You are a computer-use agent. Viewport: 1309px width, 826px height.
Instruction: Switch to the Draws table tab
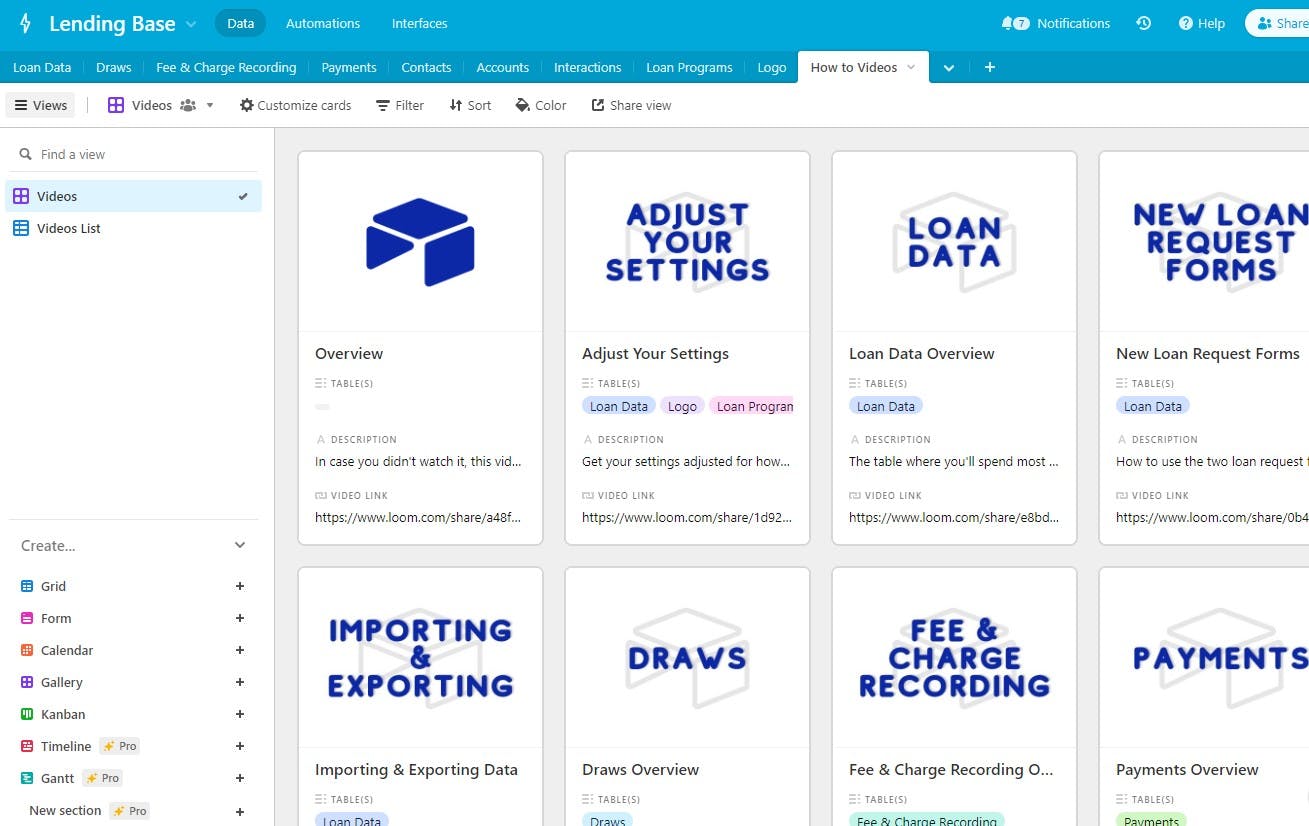pyautogui.click(x=114, y=67)
